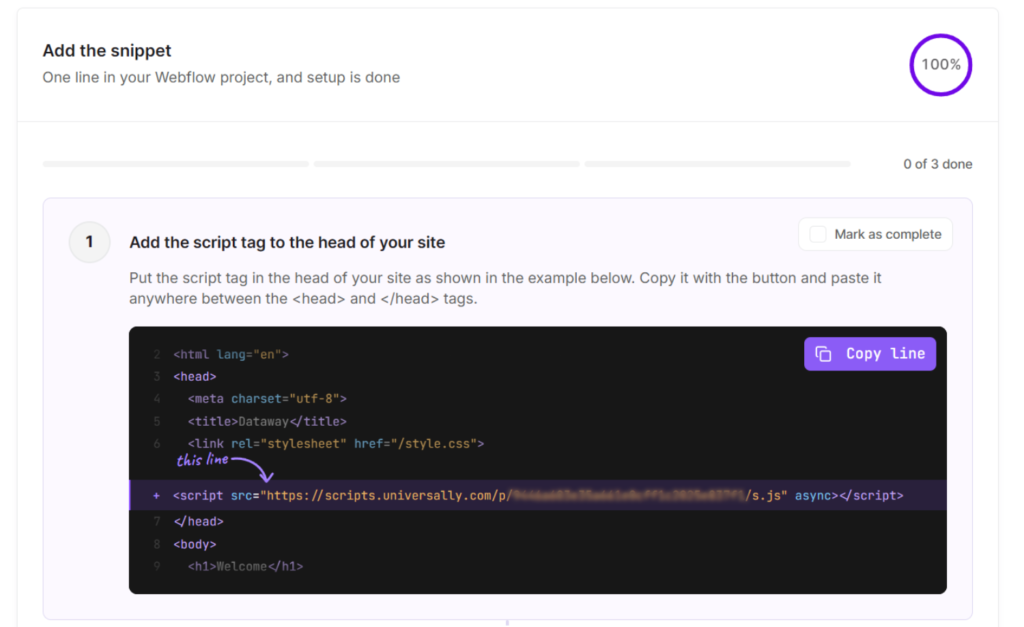Click the 'Add the snippet' heading
This screenshot has width=1024, height=627.
107,51
